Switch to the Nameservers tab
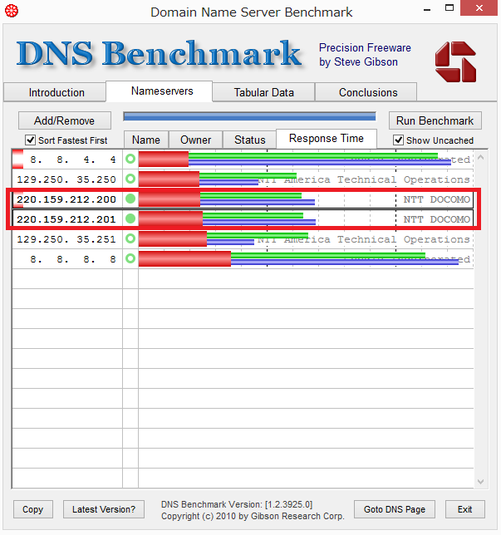 [x=159, y=91]
